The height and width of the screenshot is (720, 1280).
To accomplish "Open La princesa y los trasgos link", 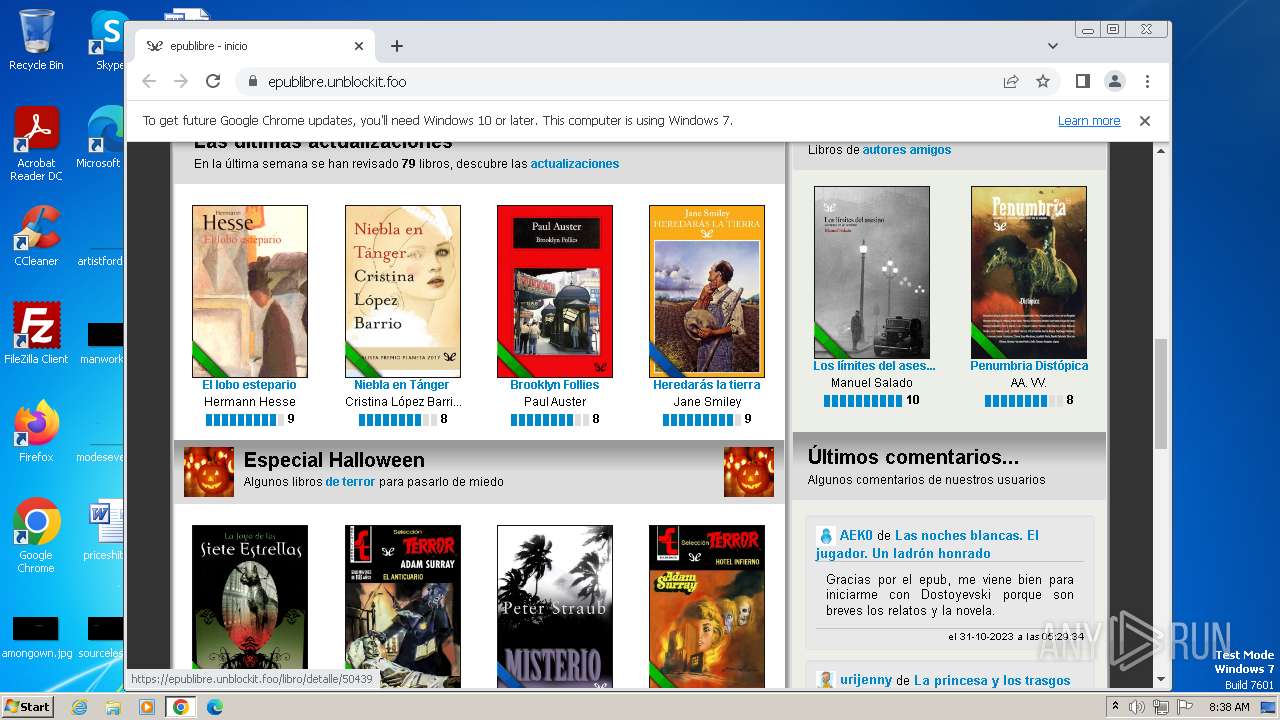I will coord(992,680).
